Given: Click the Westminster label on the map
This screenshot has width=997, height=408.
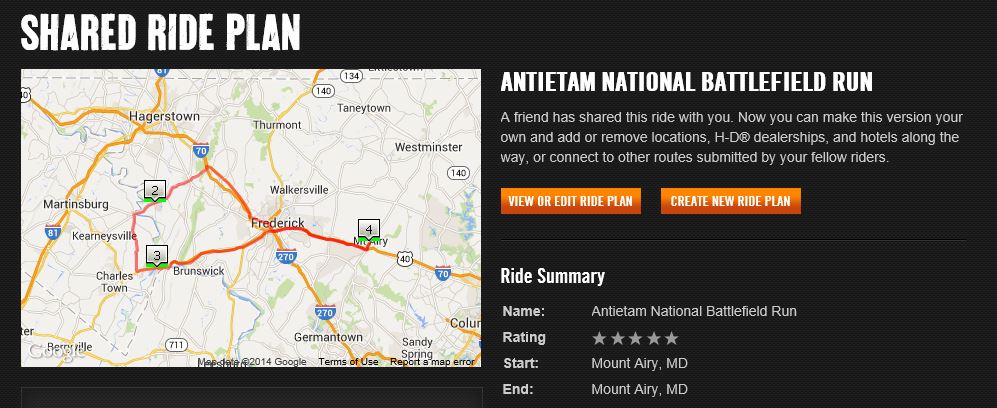Looking at the screenshot, I should pos(429,147).
